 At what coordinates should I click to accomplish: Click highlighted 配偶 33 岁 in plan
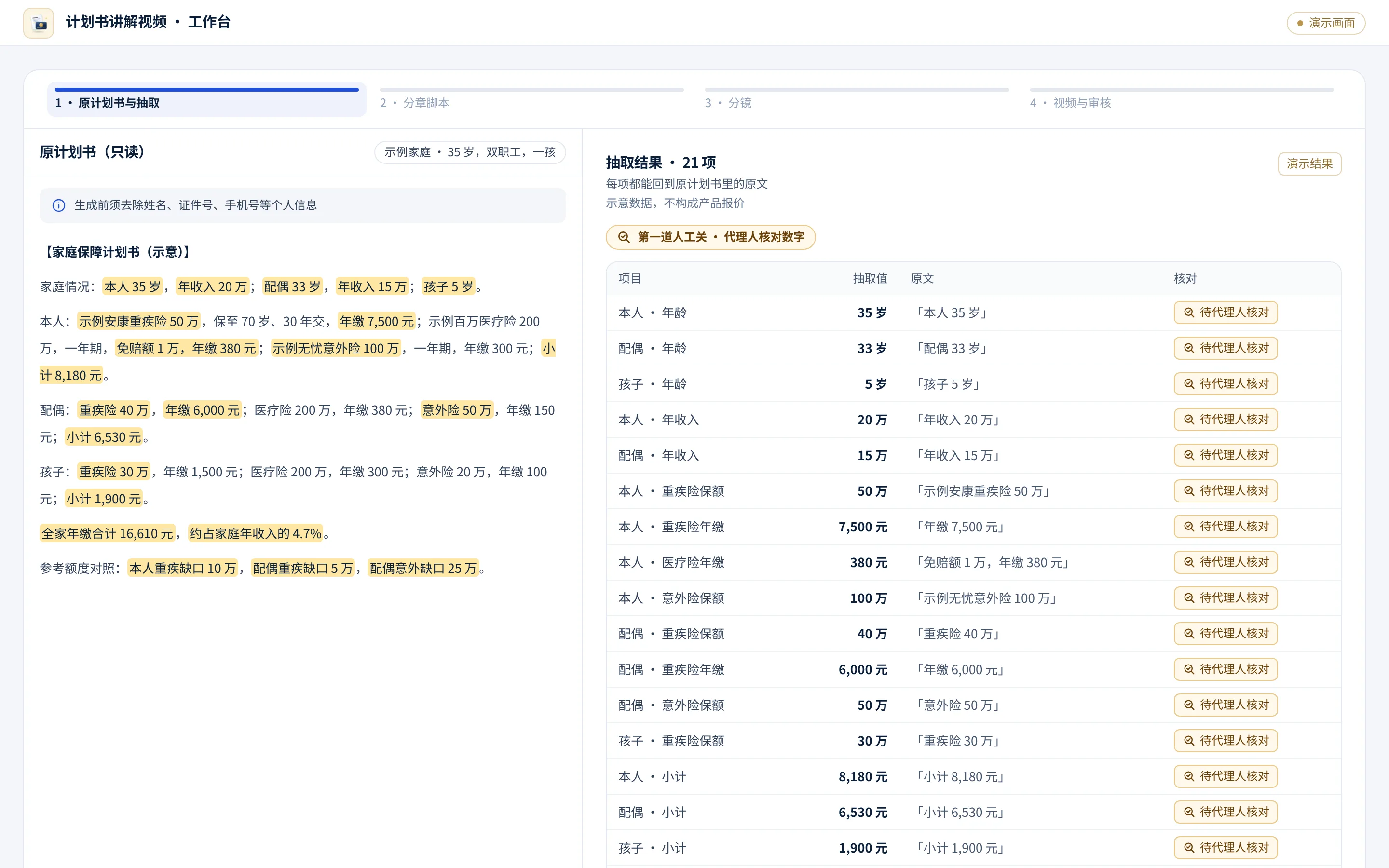[292, 286]
